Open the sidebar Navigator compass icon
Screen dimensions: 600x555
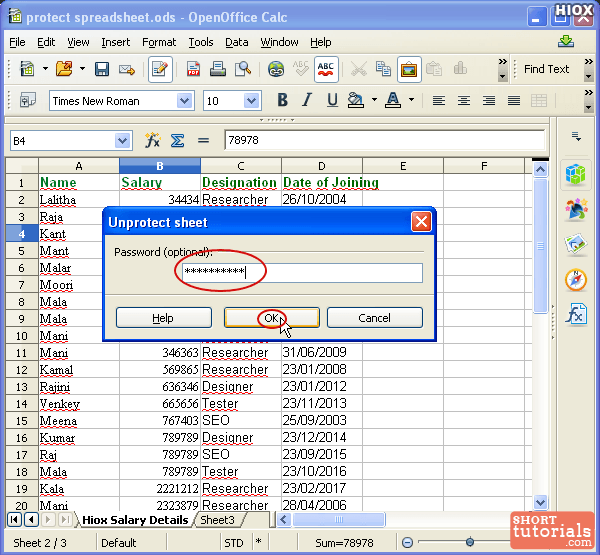point(576,280)
